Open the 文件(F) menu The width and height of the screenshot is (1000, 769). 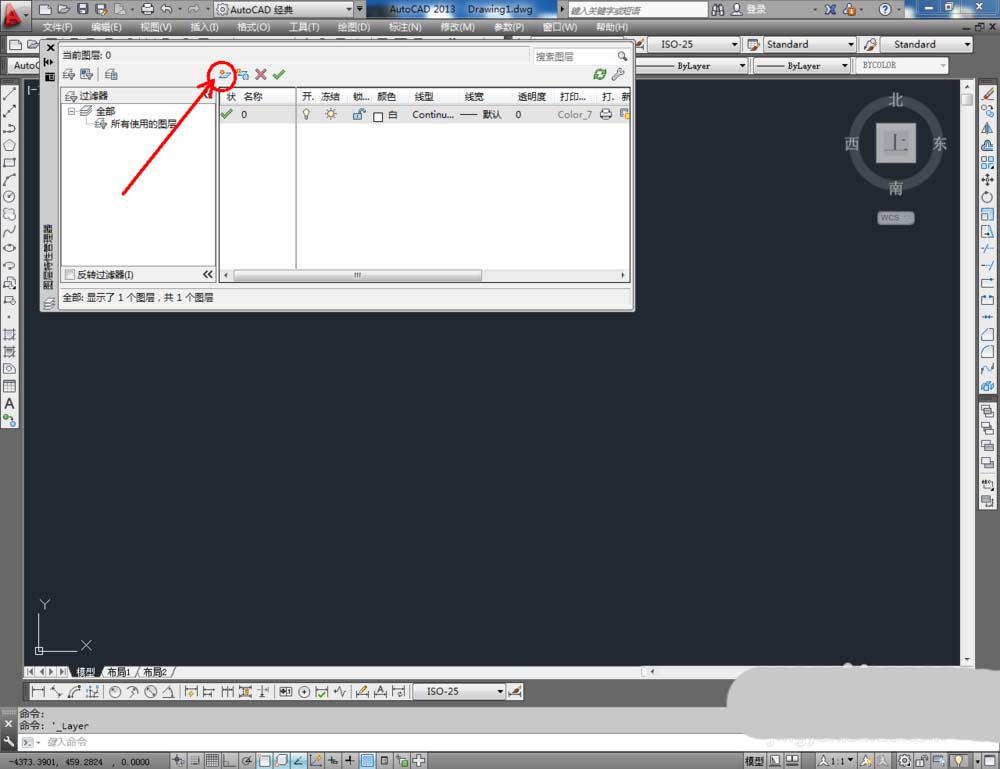pos(57,27)
